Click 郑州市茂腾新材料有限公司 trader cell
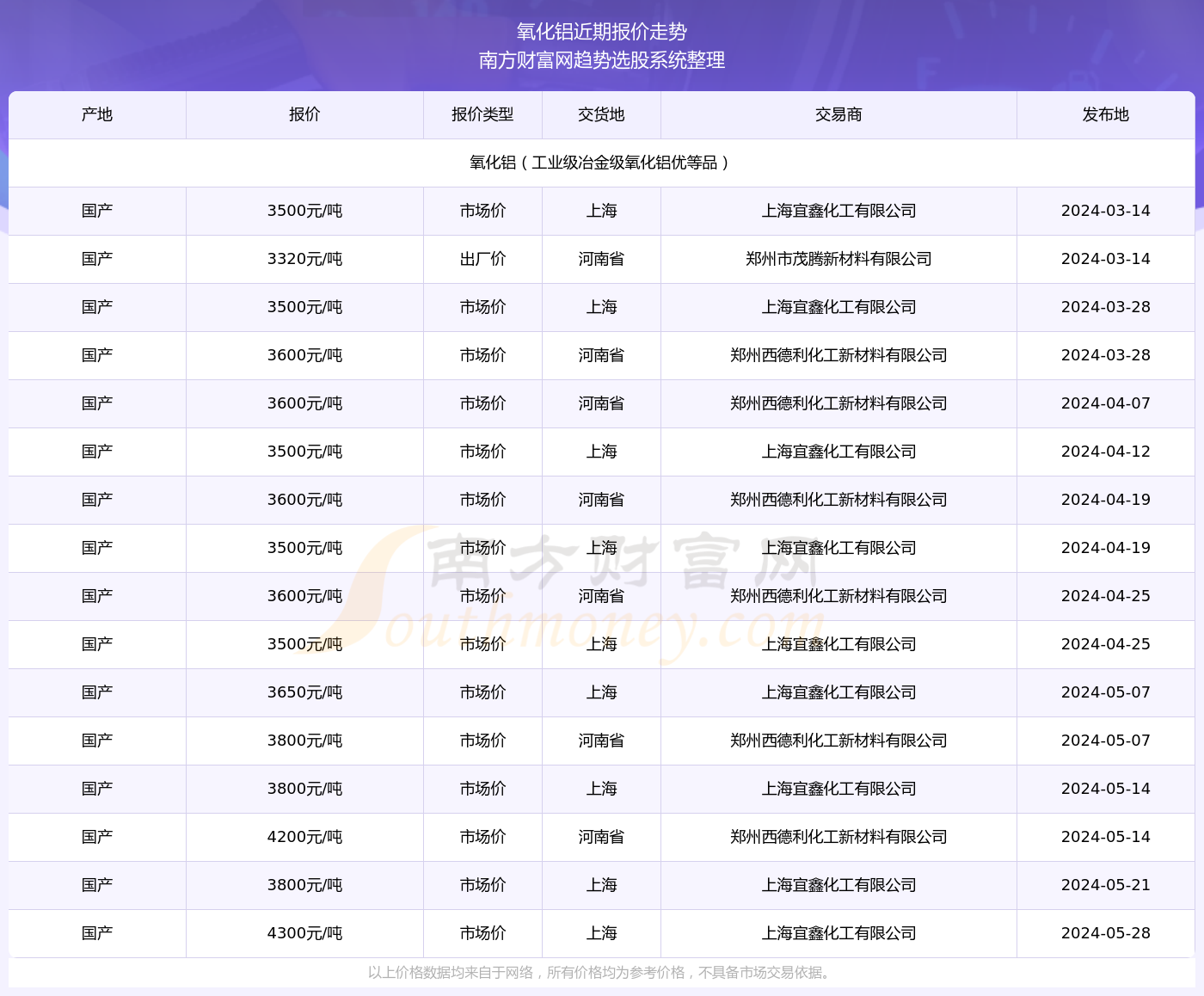 pyautogui.click(x=838, y=259)
